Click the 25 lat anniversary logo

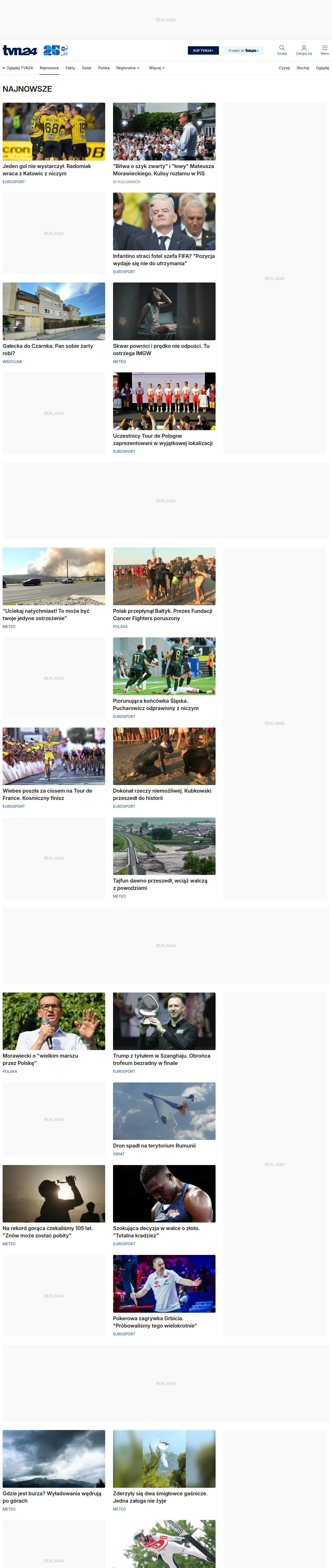pyautogui.click(x=55, y=50)
